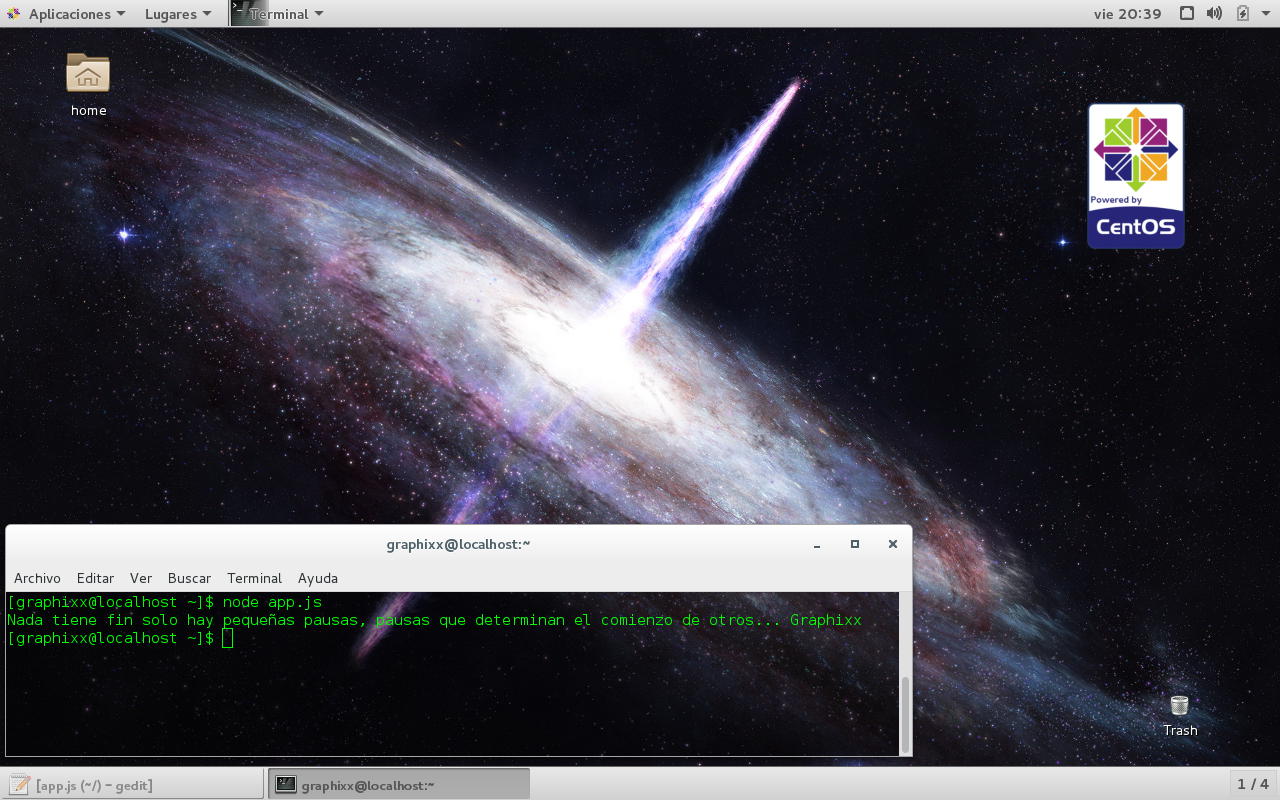Viewport: 1280px width, 800px height.
Task: Open the volume speaker icon in top panel
Action: pyautogui.click(x=1214, y=14)
